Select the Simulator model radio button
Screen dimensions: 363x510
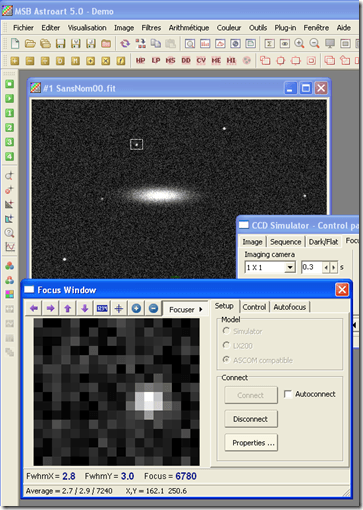tap(226, 331)
